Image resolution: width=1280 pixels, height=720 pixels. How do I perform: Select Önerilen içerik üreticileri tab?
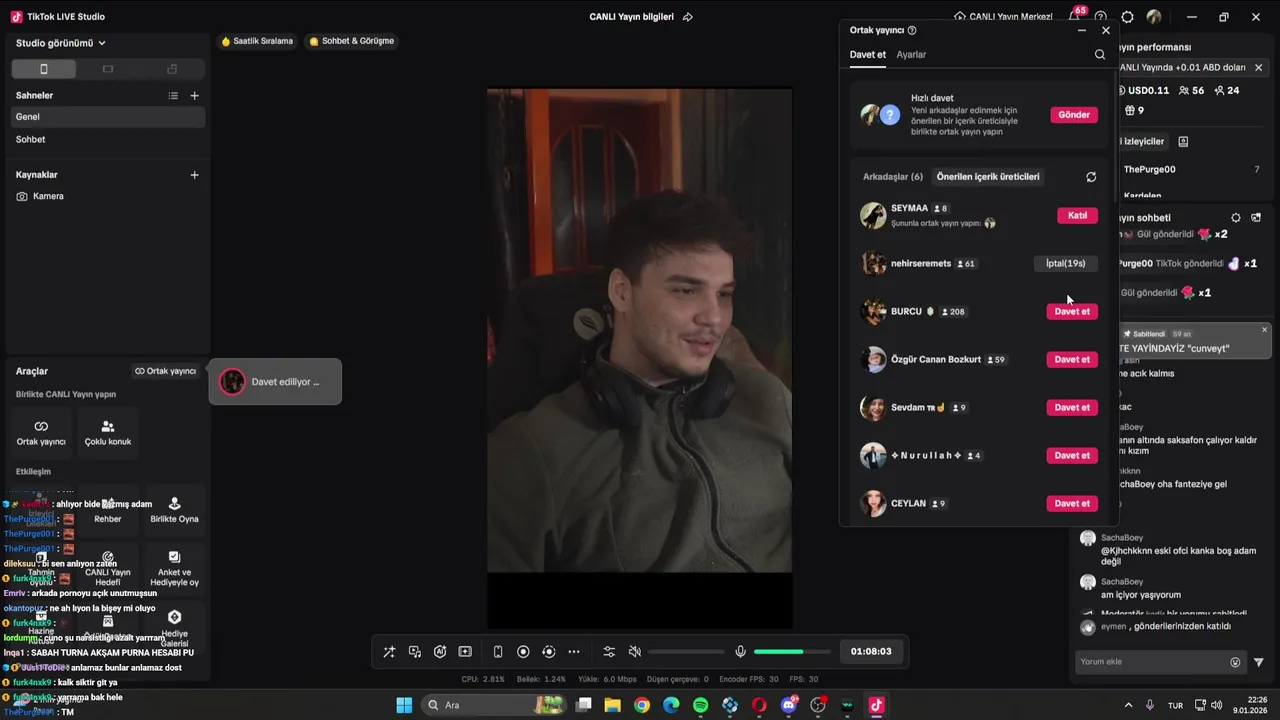click(988, 177)
